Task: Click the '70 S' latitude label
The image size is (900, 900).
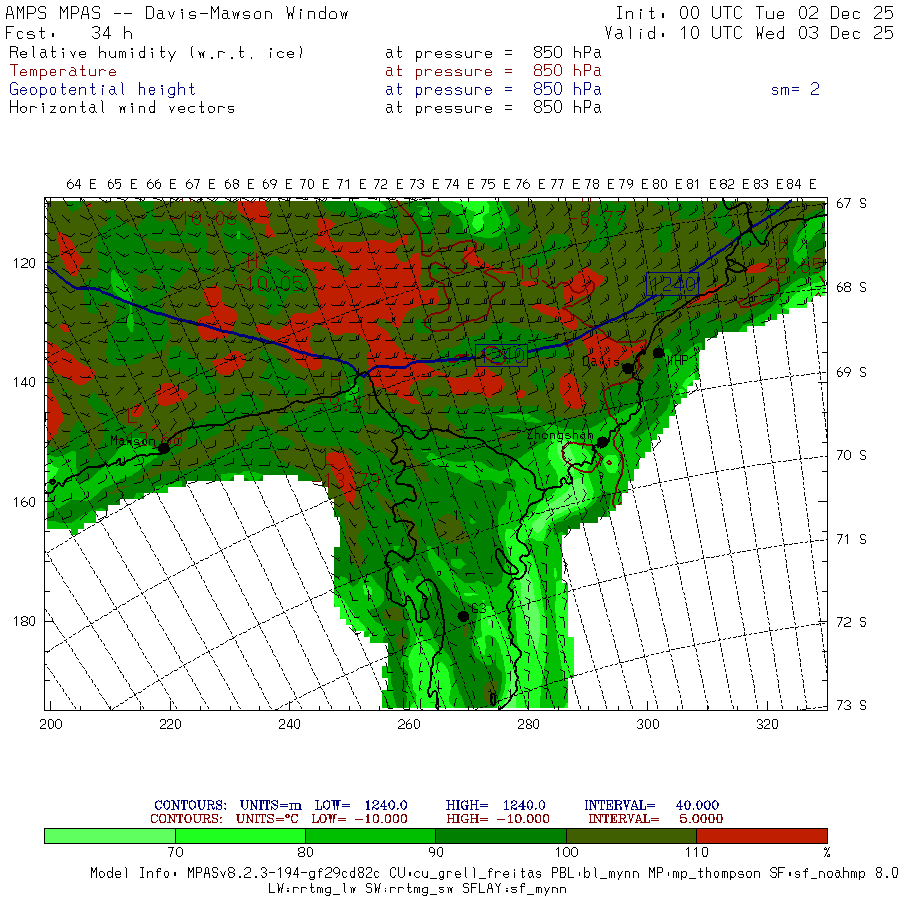Action: click(851, 456)
